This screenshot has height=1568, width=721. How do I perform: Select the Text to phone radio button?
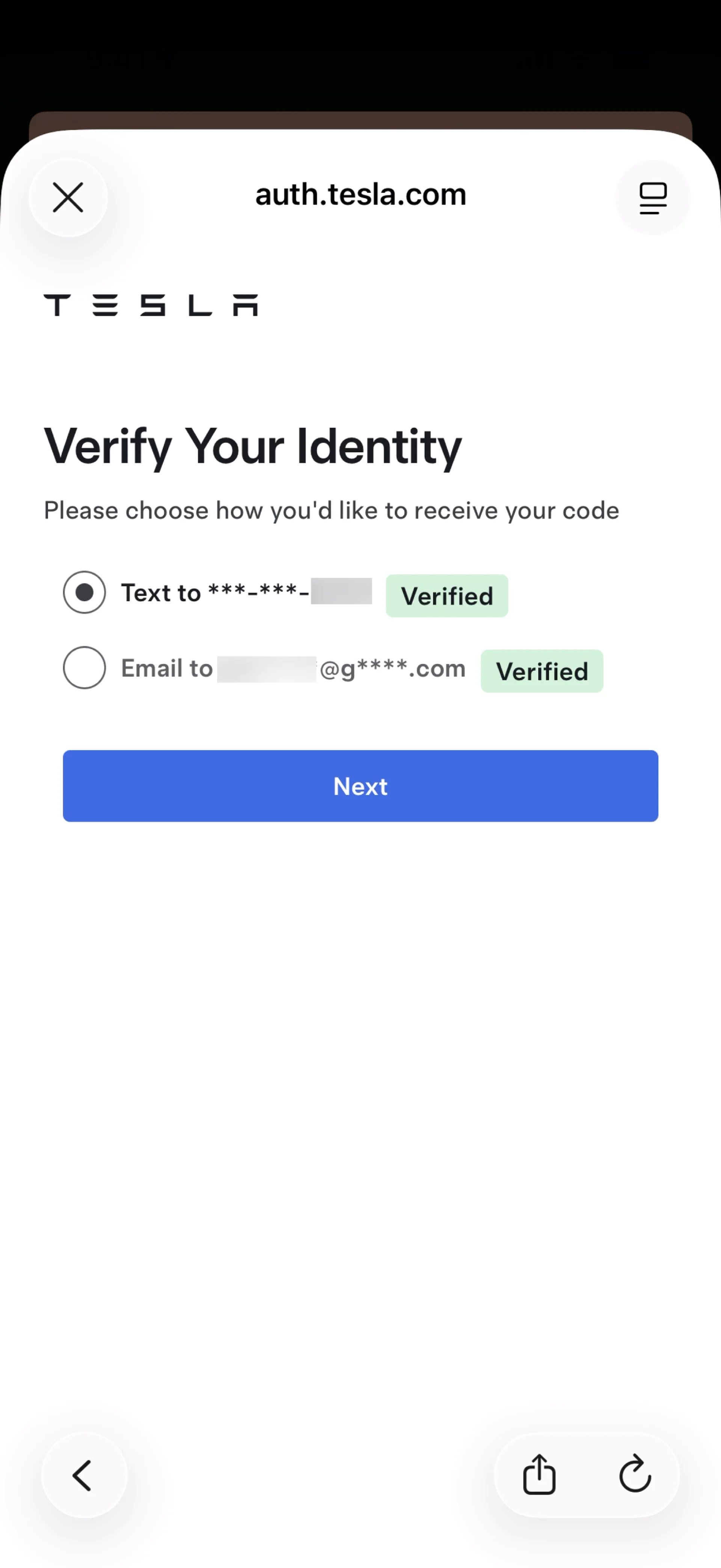coord(84,592)
